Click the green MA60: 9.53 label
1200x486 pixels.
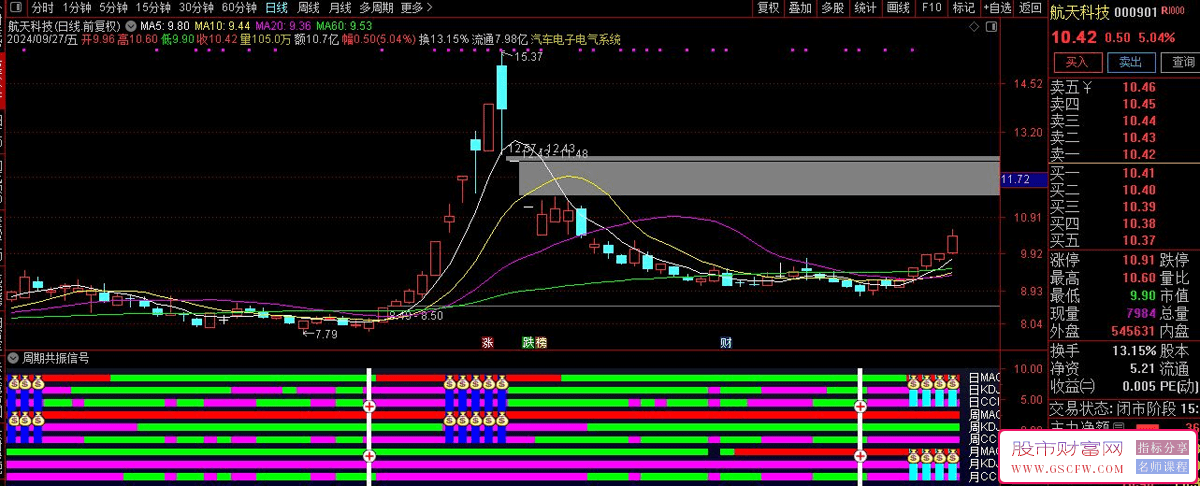345,25
